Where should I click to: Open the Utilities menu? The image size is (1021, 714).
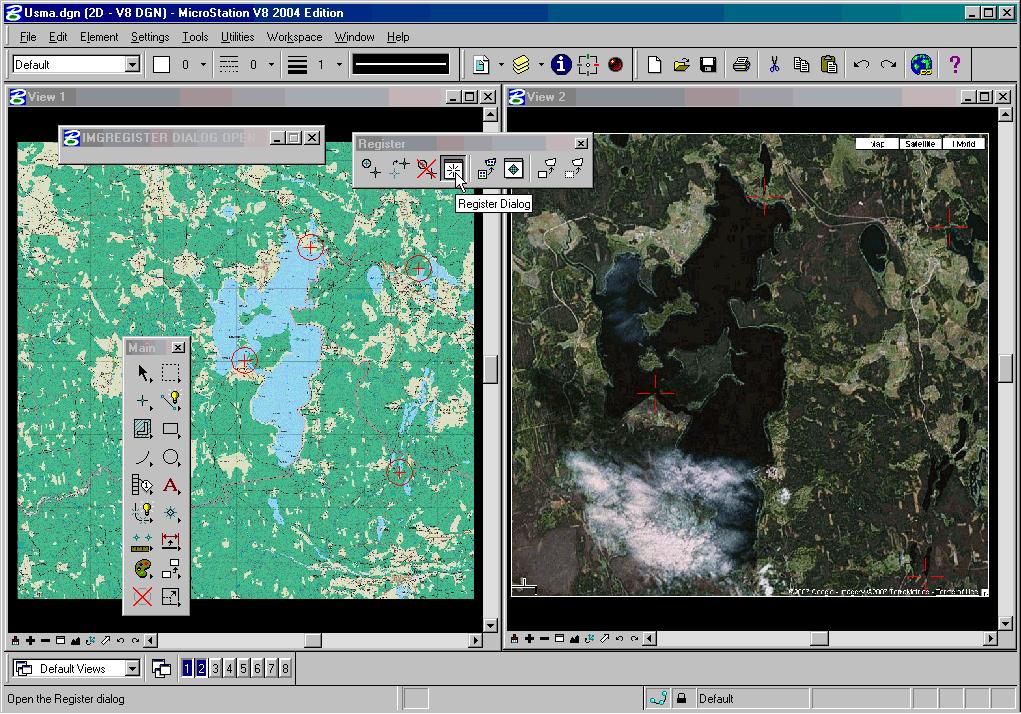click(x=237, y=37)
